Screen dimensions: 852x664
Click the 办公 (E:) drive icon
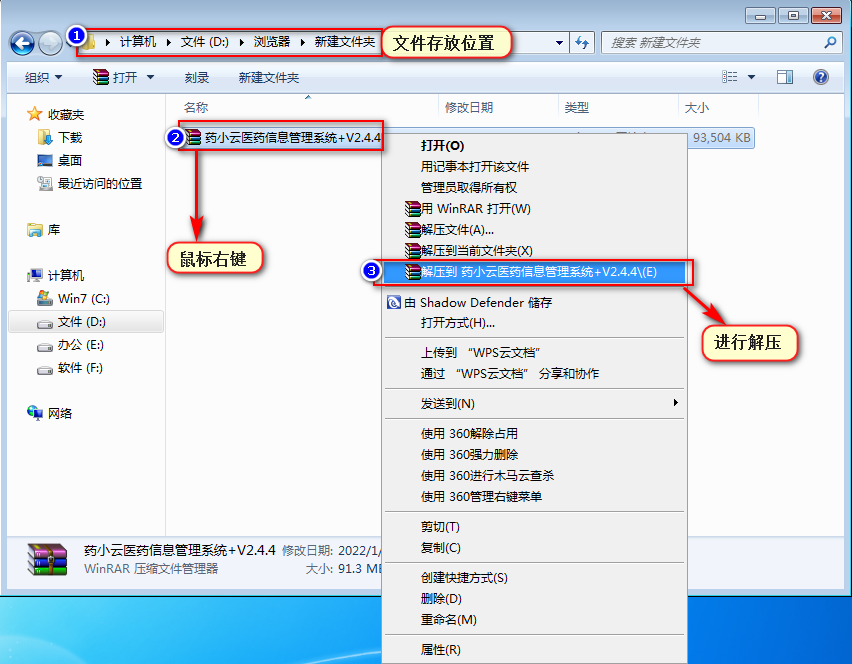pyautogui.click(x=45, y=346)
